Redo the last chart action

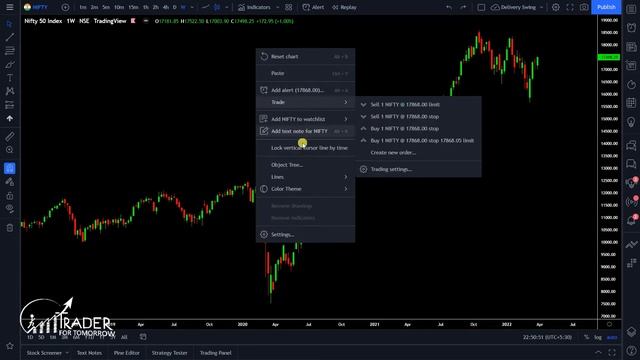(463, 7)
